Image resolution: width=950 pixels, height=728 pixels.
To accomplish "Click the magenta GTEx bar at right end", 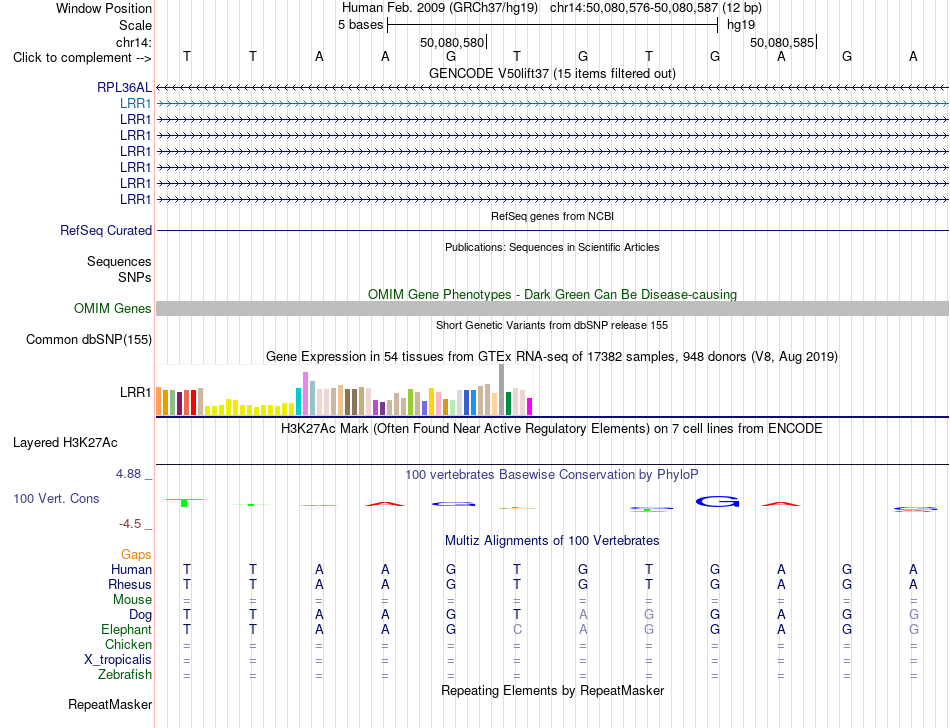I will [530, 406].
